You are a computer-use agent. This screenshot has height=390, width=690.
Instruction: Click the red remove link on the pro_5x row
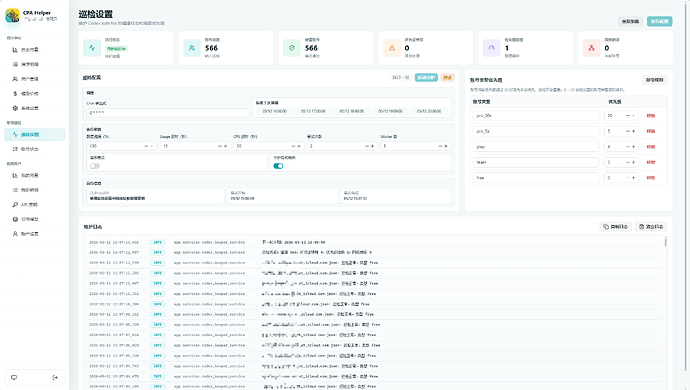click(x=650, y=131)
